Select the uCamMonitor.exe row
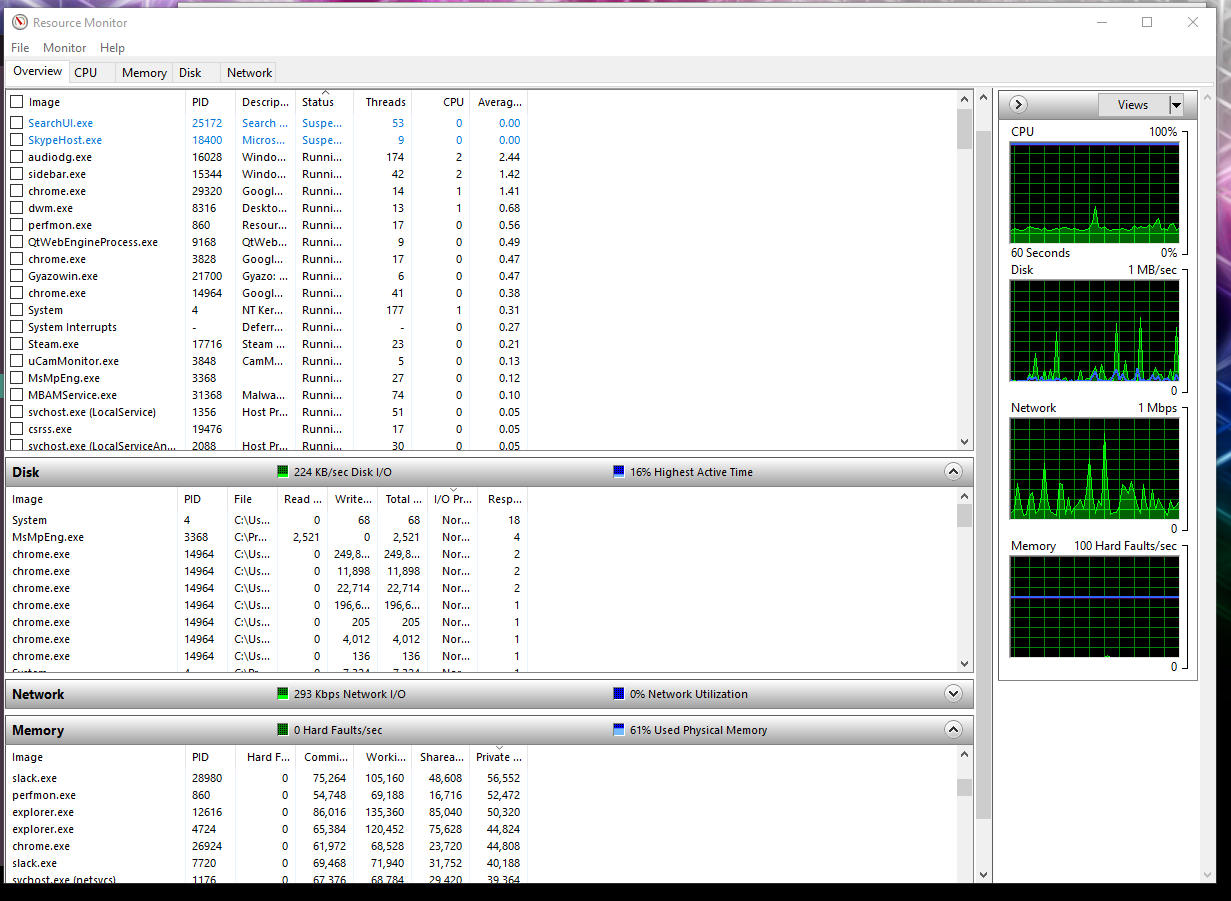This screenshot has width=1231, height=901. [267, 361]
